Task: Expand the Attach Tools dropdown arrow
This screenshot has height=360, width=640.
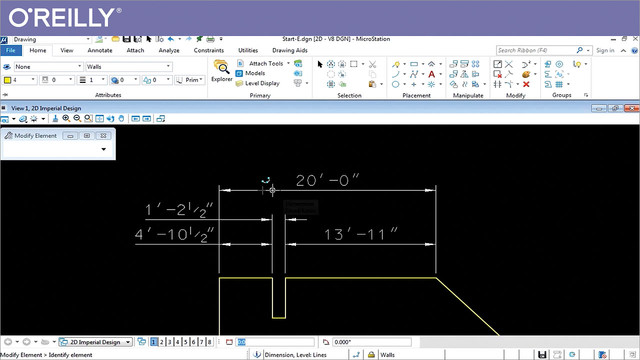Action: pos(288,63)
